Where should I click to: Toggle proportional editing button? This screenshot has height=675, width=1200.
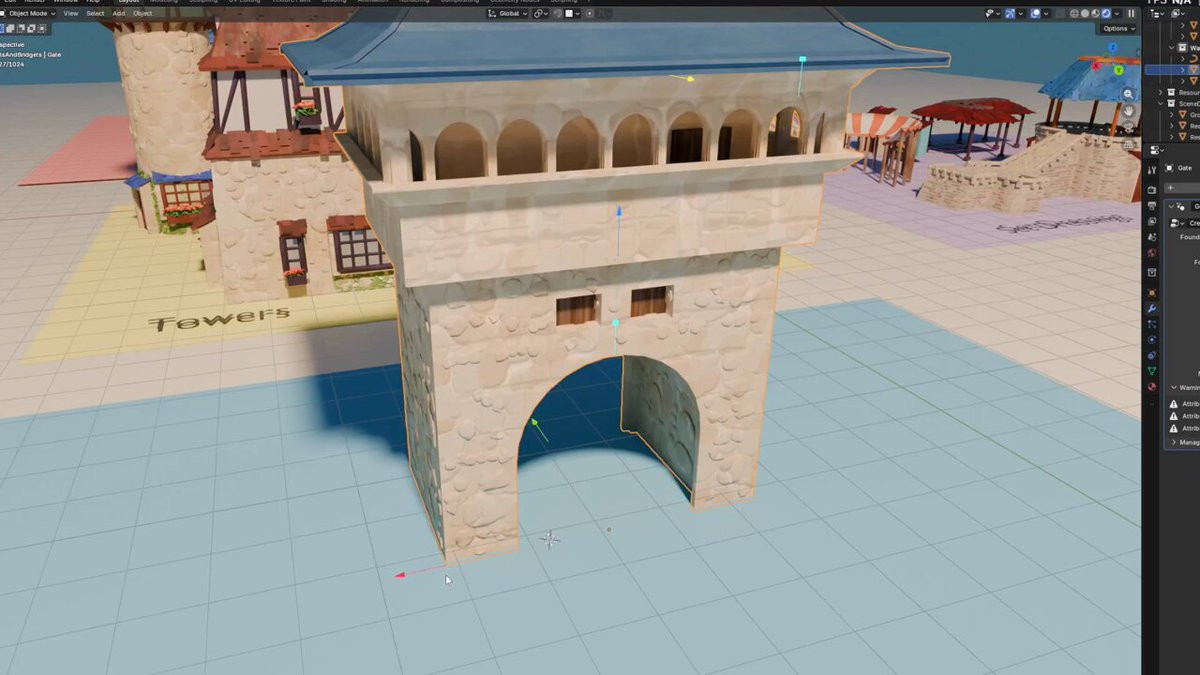tap(590, 14)
